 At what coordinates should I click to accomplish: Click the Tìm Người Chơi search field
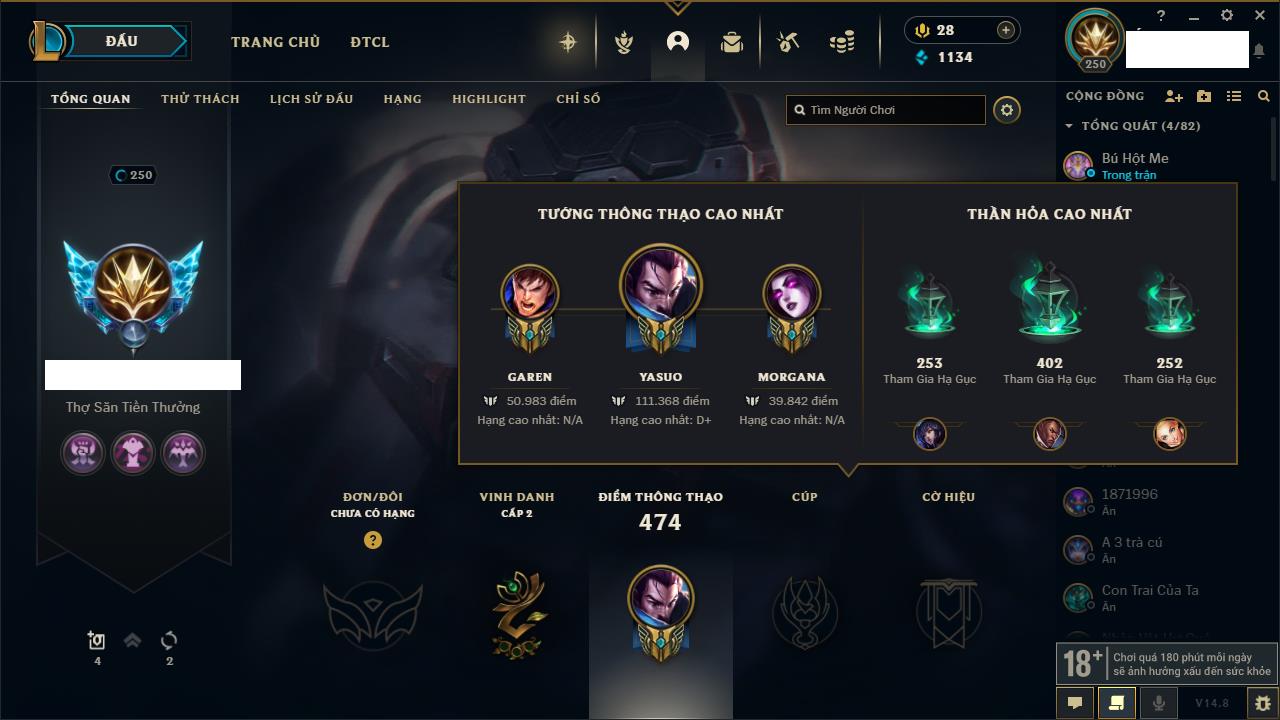(886, 110)
